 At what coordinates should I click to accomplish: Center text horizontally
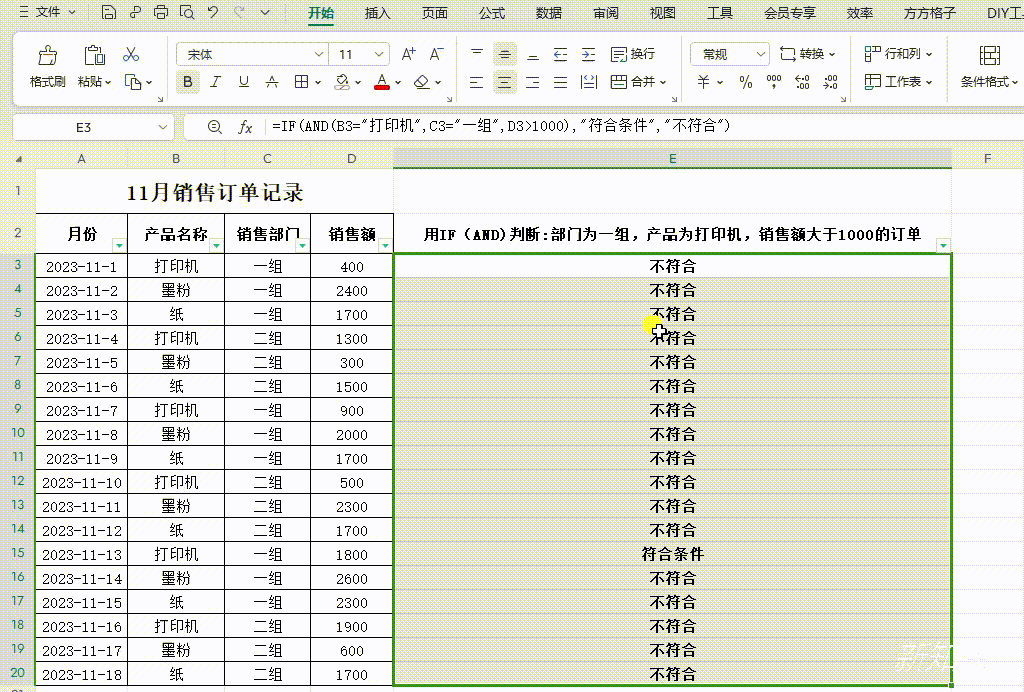[x=505, y=82]
